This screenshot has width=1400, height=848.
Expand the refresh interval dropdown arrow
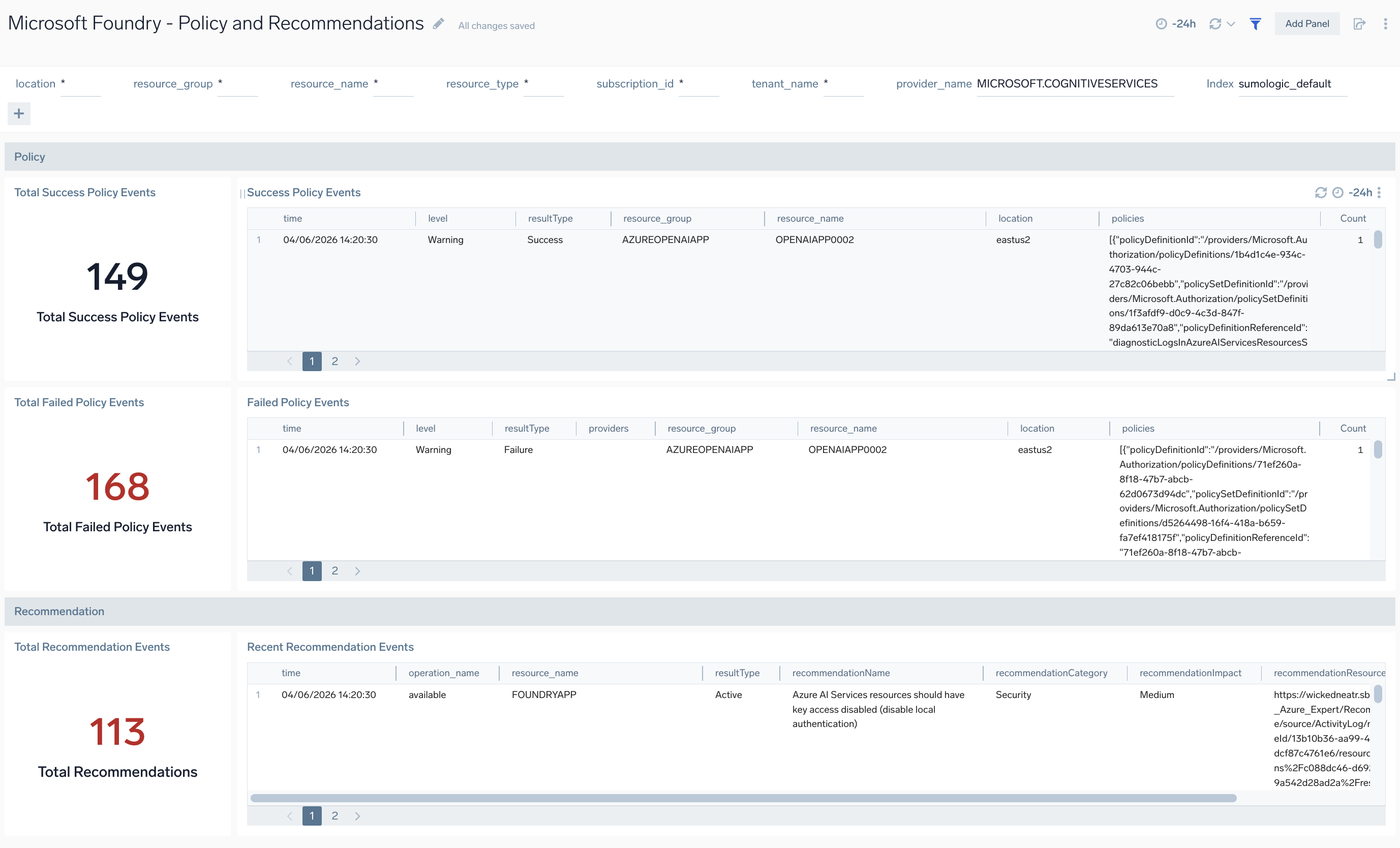coord(1231,24)
